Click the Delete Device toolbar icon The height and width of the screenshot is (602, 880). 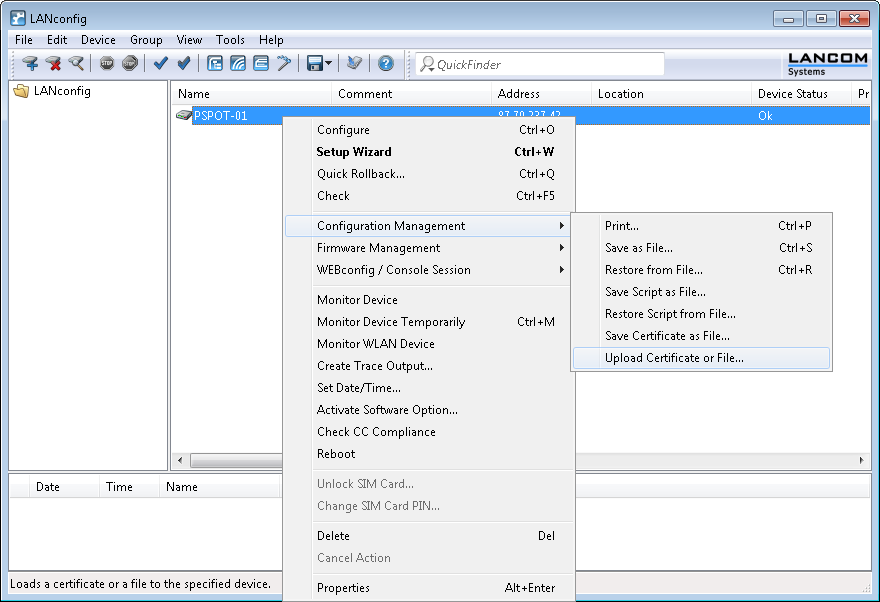(x=53, y=64)
